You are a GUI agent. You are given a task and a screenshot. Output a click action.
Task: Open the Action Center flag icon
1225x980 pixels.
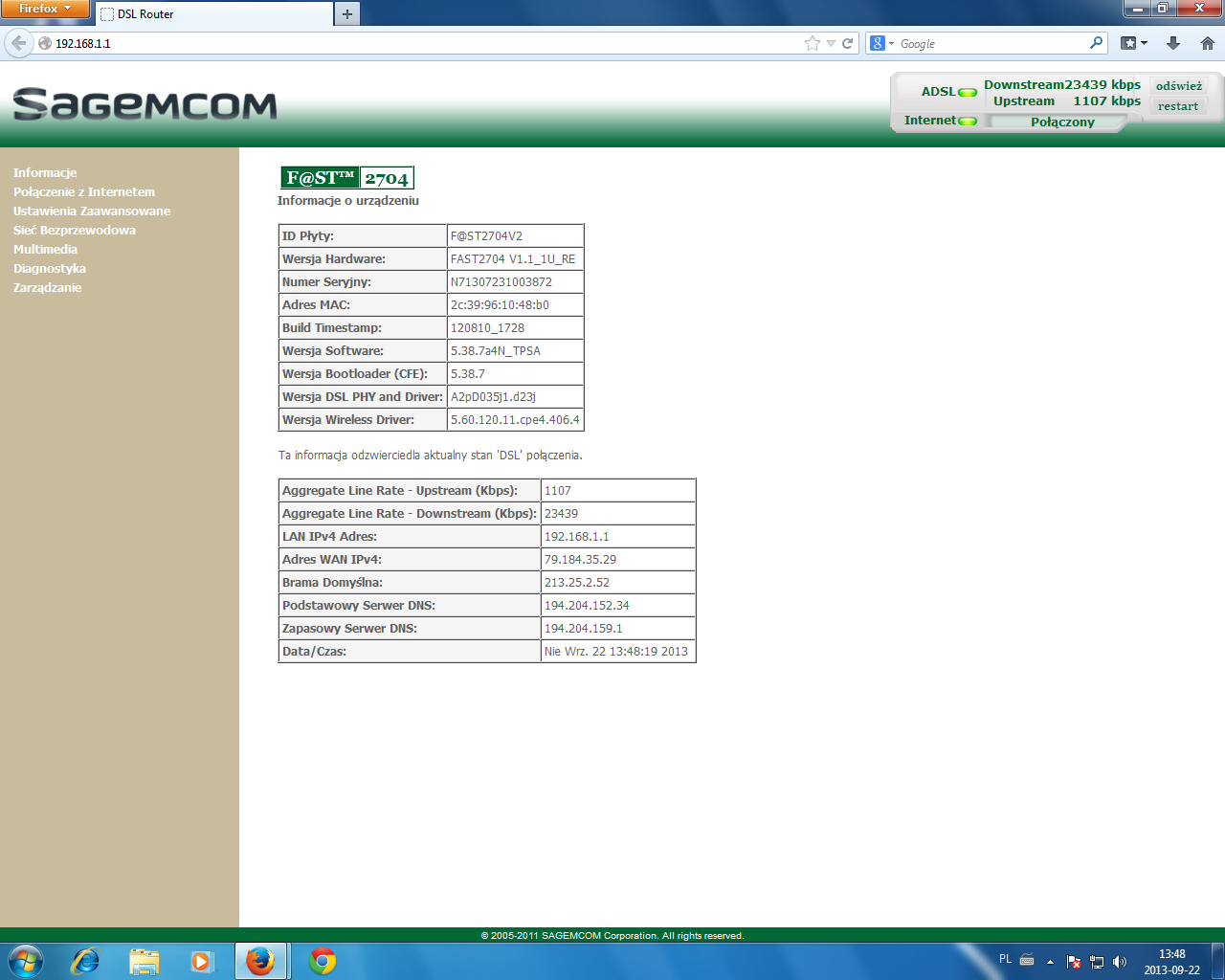(x=1074, y=962)
